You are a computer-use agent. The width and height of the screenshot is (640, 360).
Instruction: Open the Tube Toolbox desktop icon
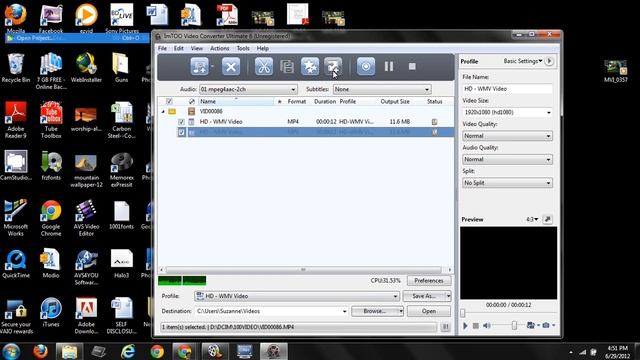coord(51,120)
